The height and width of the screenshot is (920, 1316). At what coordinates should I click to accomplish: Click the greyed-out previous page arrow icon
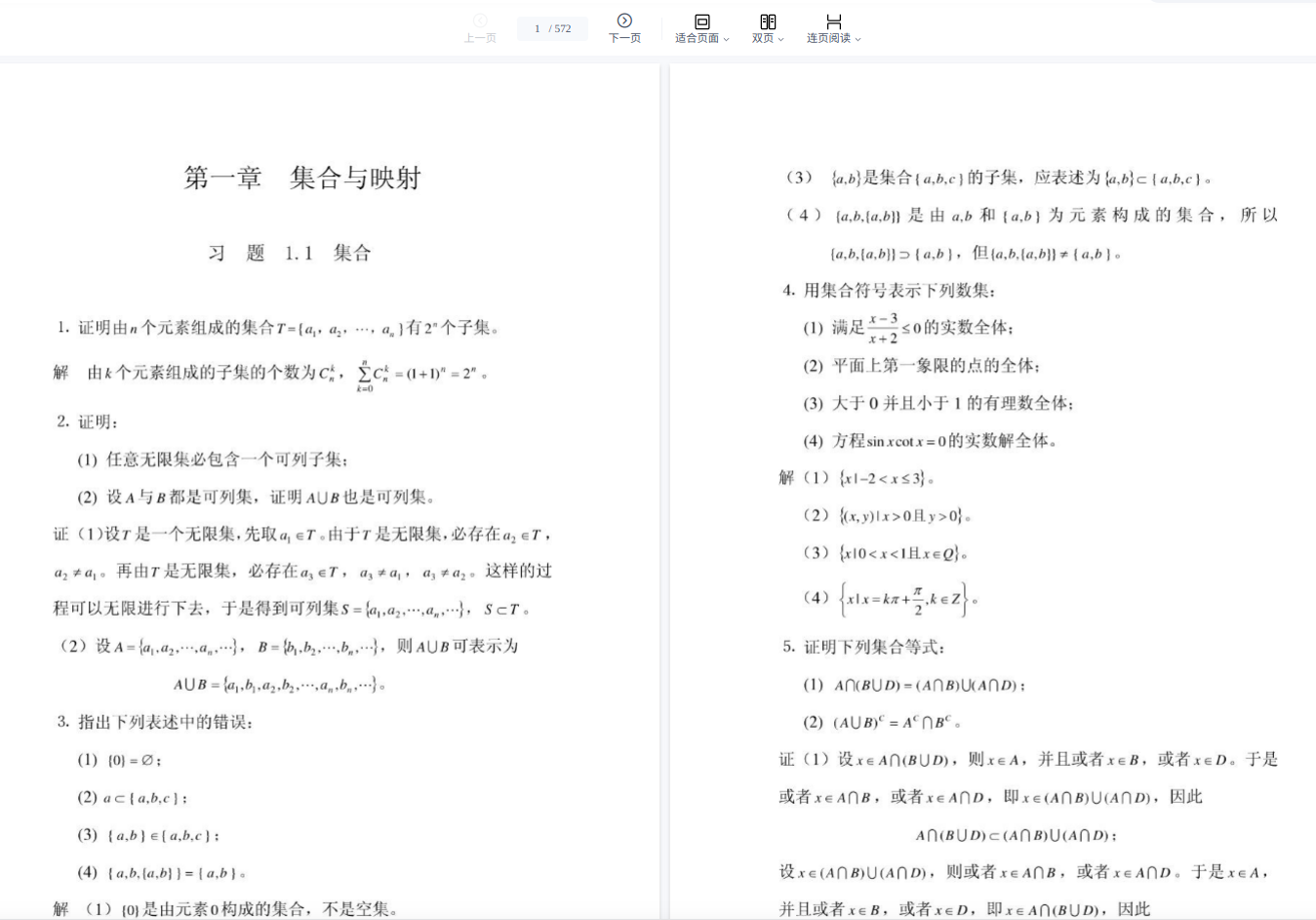click(x=480, y=20)
